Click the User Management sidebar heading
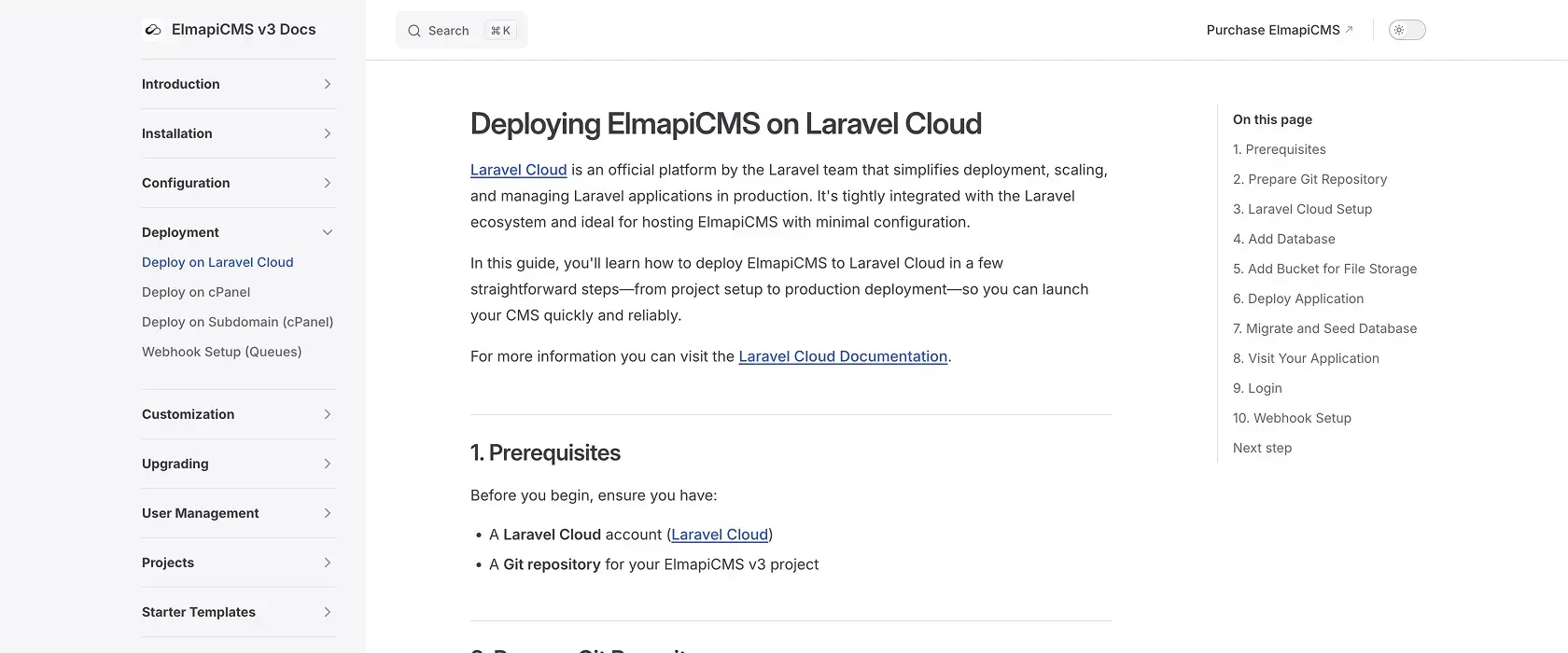This screenshot has width=1568, height=653. coord(201,513)
